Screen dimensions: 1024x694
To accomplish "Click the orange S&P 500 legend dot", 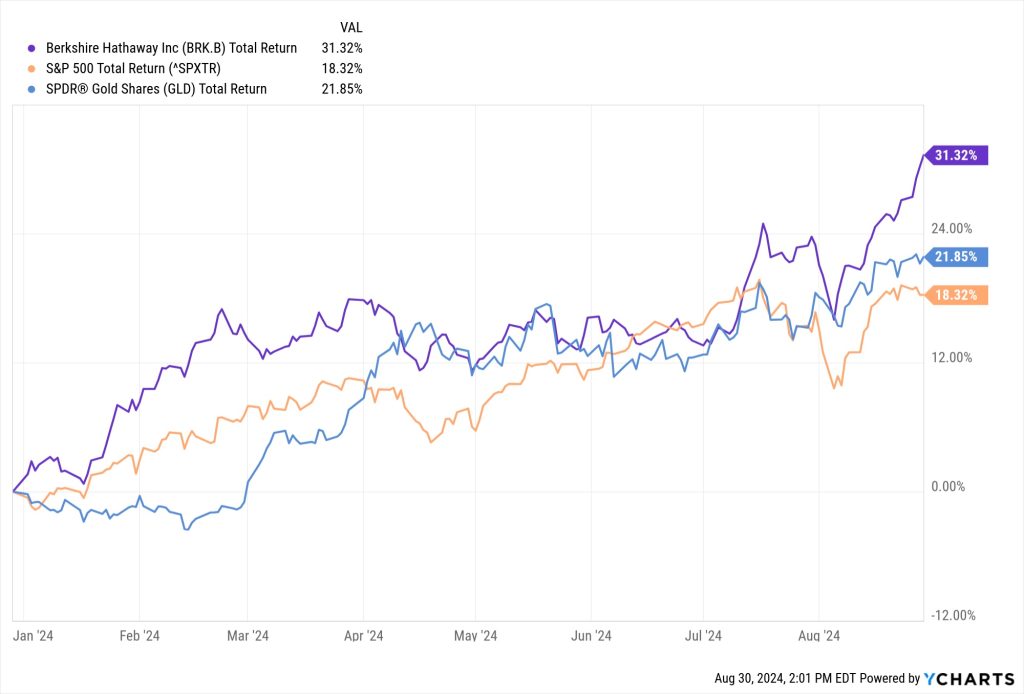I will click(x=33, y=68).
